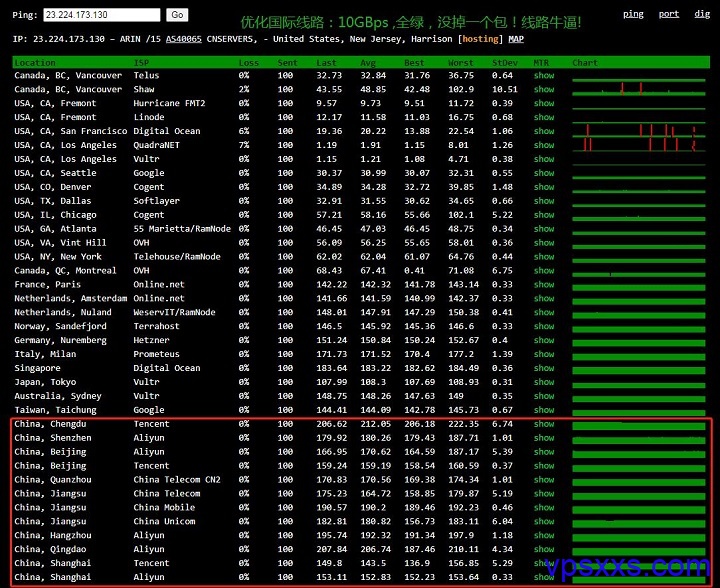Show MTR for Norway Sandefjord row
The image size is (720, 588).
[544, 326]
